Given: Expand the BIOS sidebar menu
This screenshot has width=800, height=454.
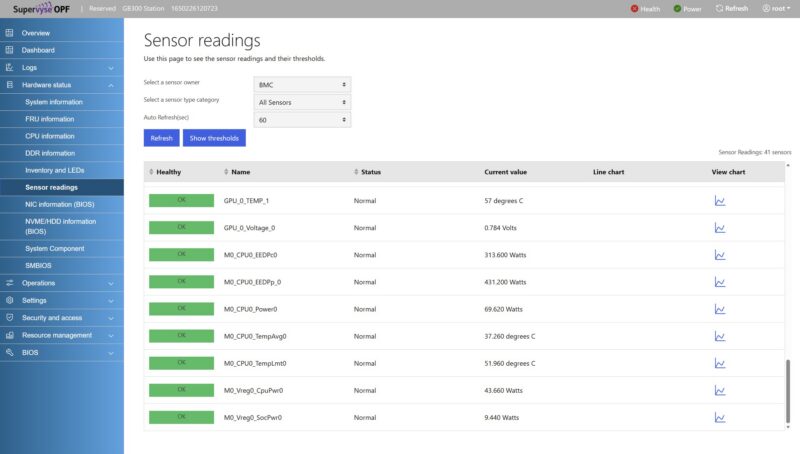Looking at the screenshot, I should (62, 352).
